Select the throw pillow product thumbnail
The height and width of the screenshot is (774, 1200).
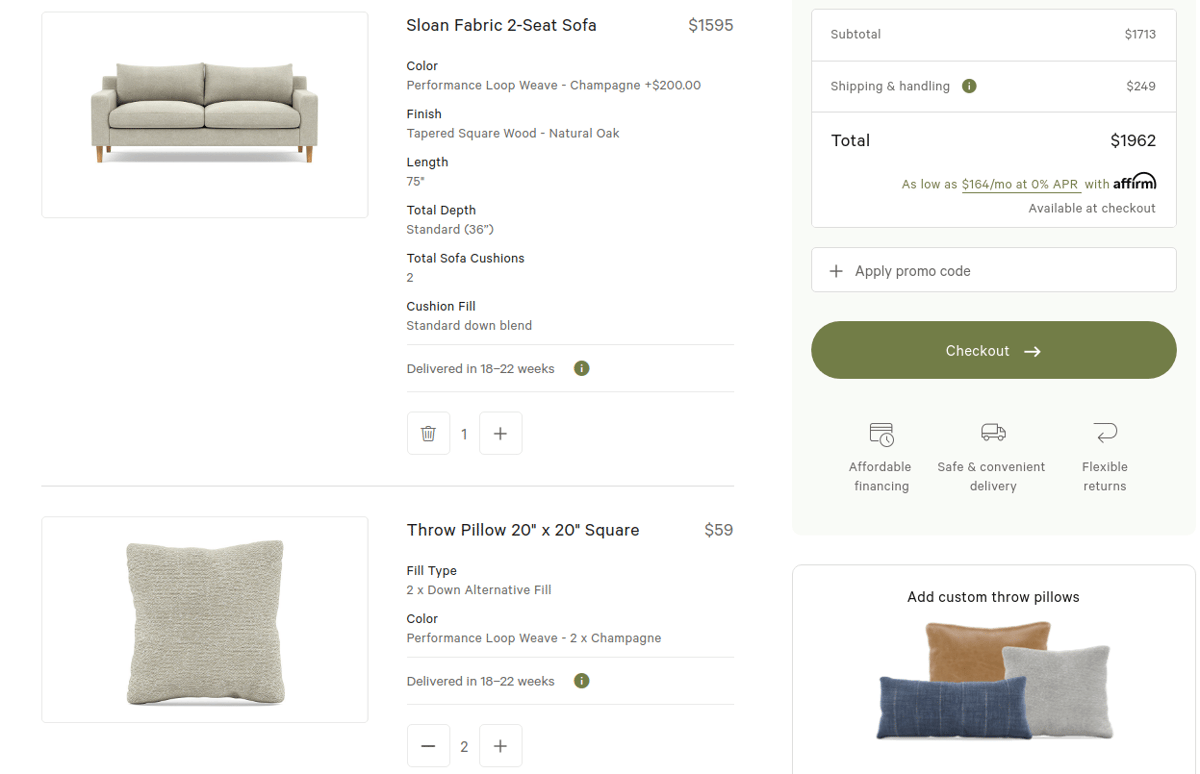[204, 619]
